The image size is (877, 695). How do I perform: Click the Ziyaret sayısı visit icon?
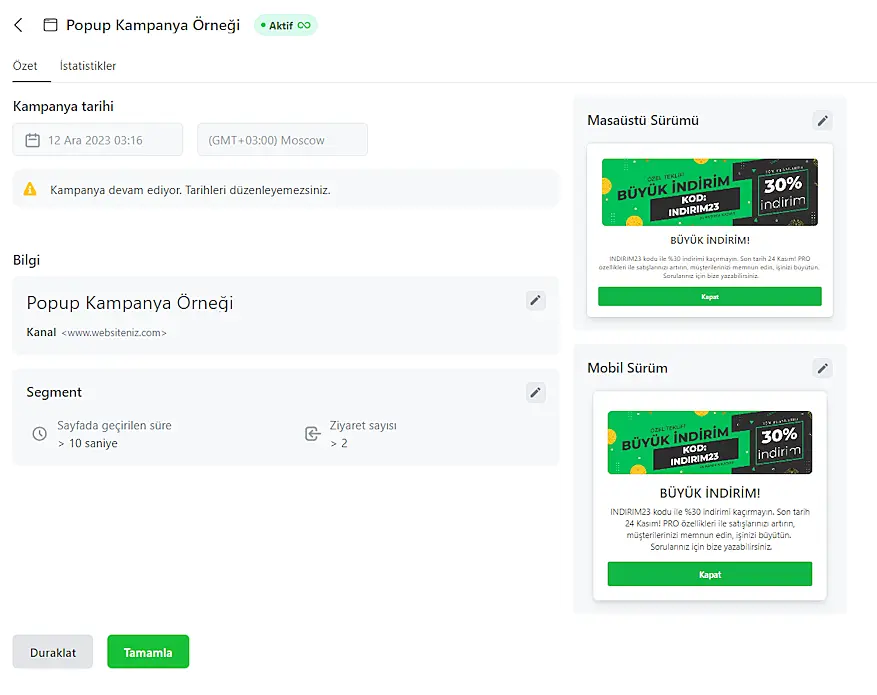[x=312, y=434]
